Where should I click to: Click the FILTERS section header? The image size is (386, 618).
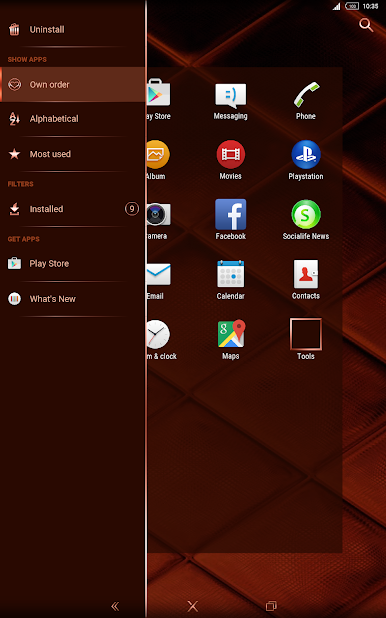(21, 184)
